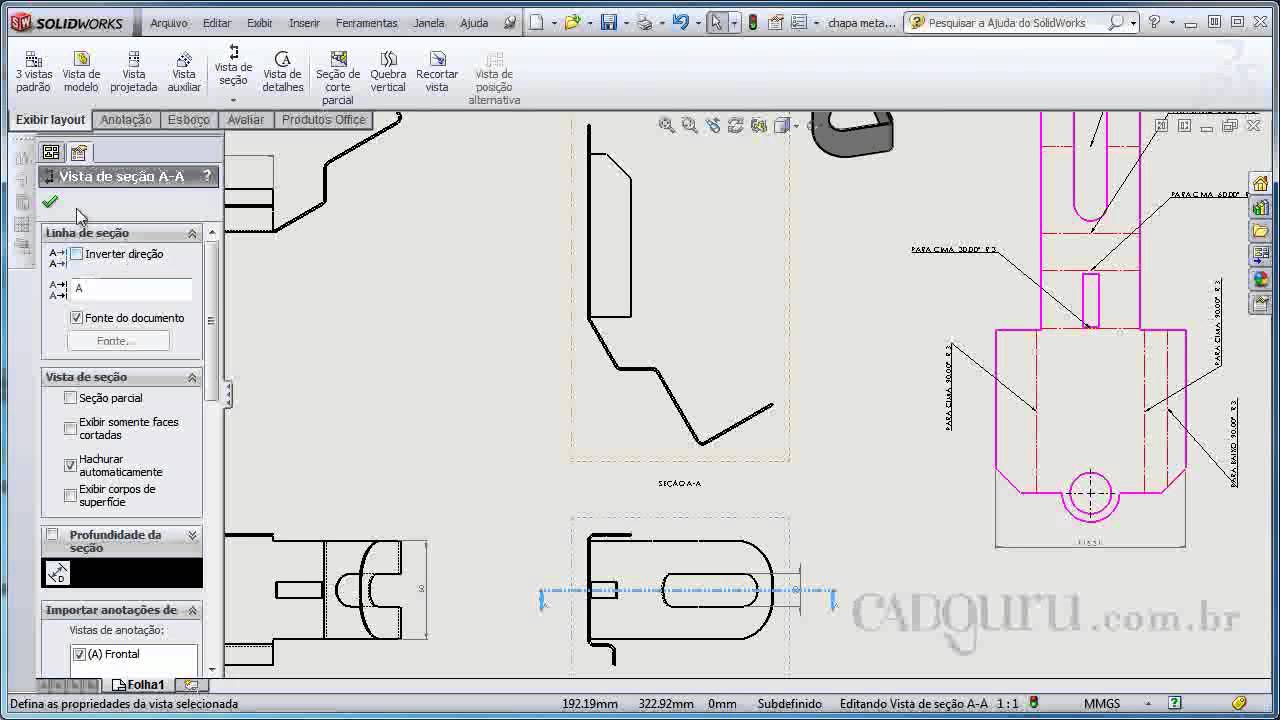1280x720 pixels.
Task: Click the Vista de seção tool
Action: coord(233,66)
